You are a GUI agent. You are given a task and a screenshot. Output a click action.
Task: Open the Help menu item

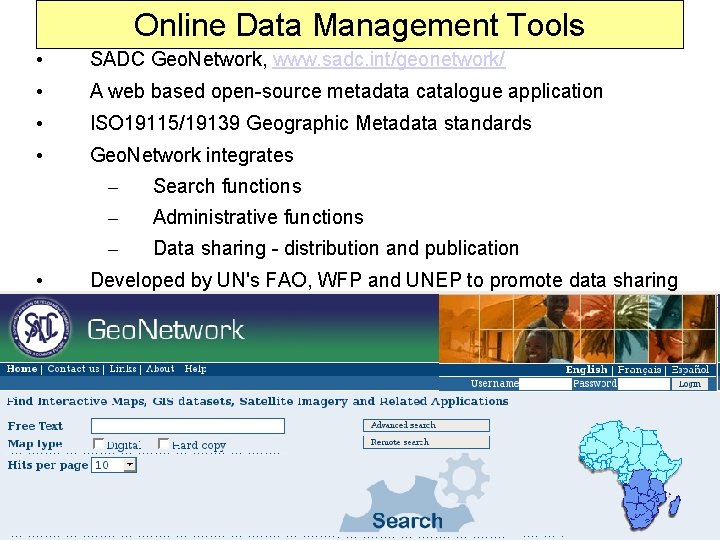click(195, 369)
